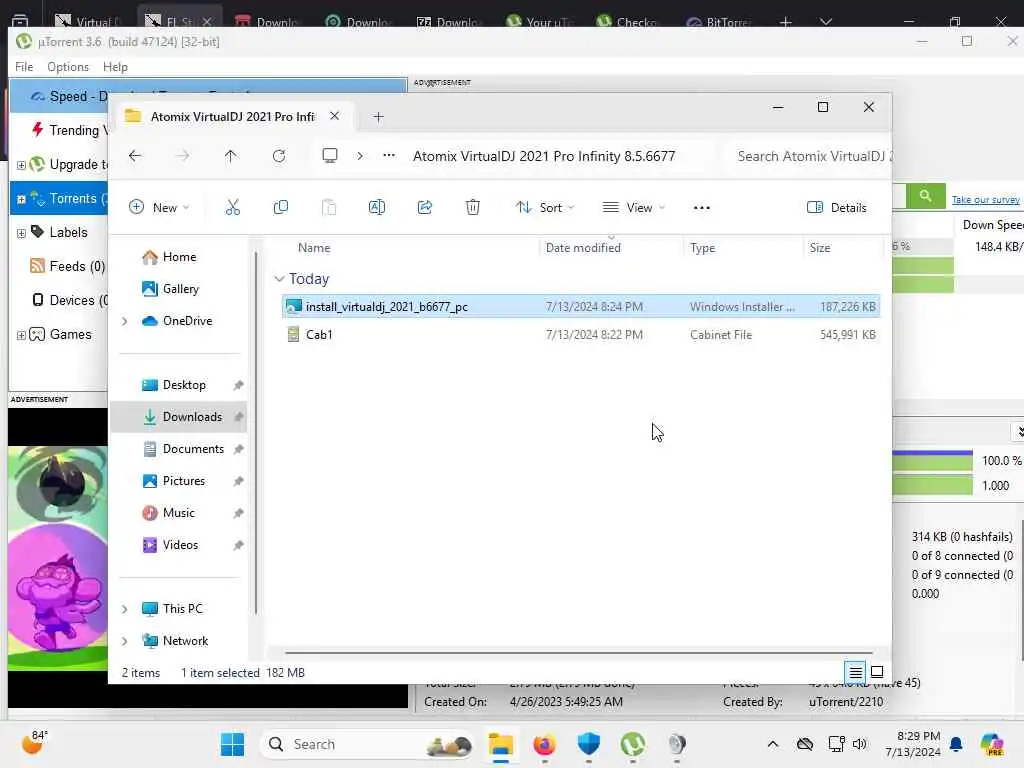Switch to large thumbnails view icon at bottom right
The width and height of the screenshot is (1024, 768).
877,672
